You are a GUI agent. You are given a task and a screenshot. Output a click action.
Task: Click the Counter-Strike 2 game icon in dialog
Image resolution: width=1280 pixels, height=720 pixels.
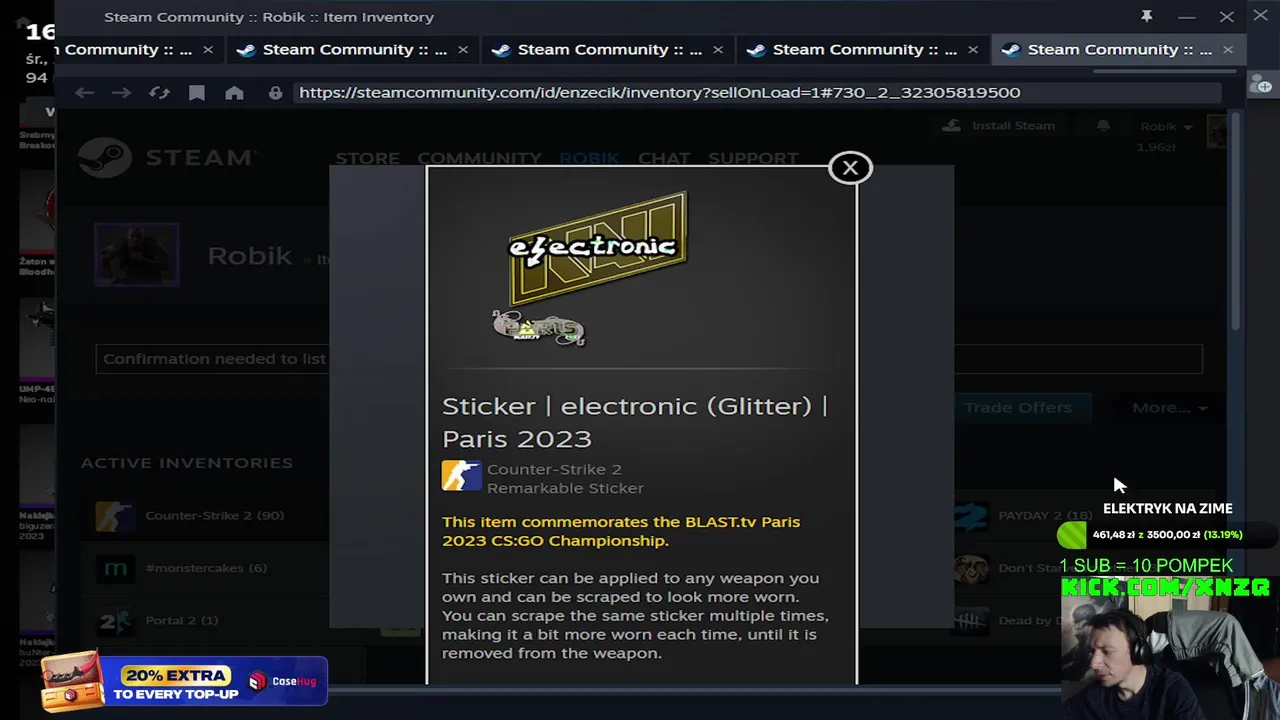pos(461,476)
